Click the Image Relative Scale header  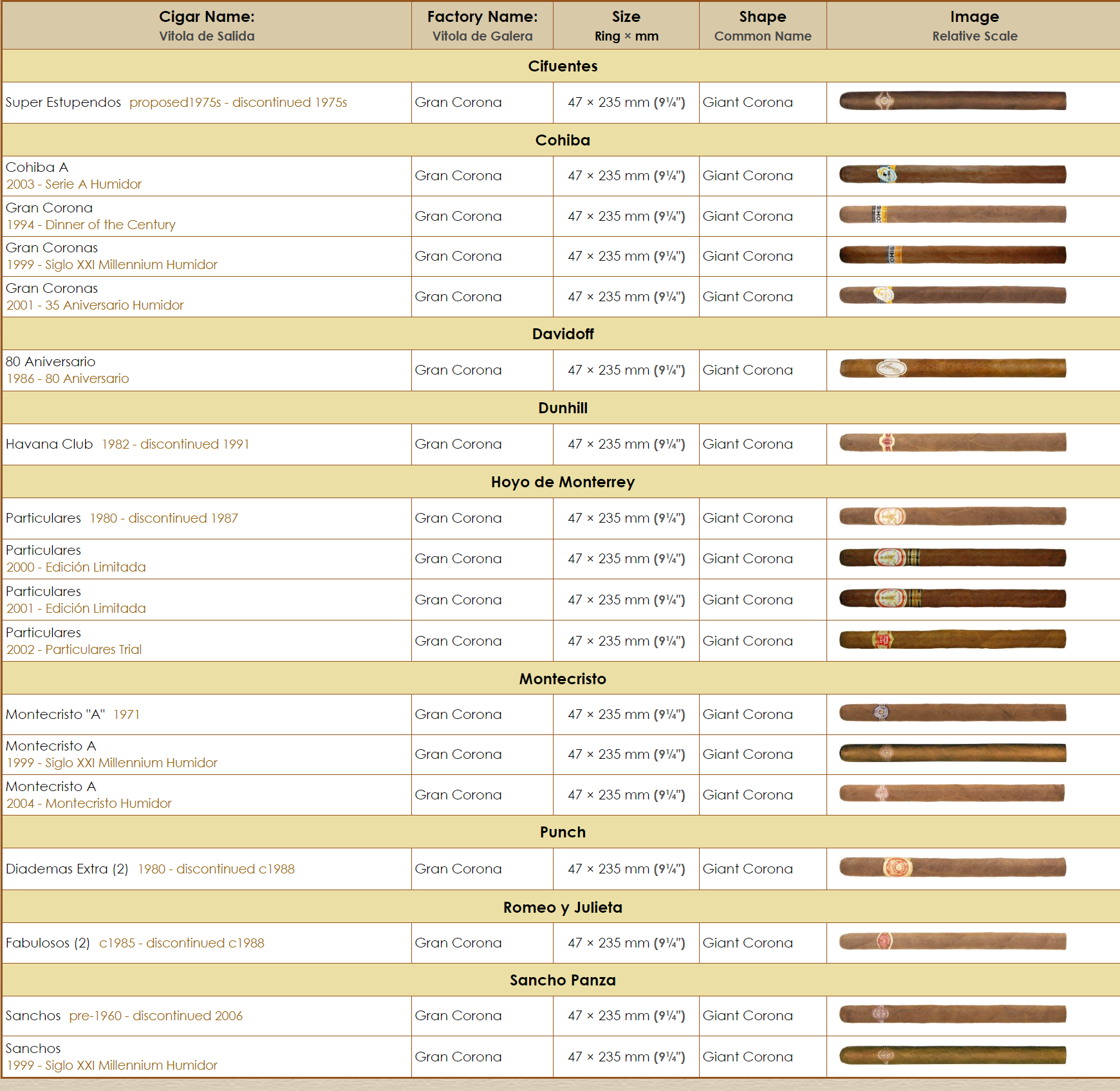click(x=975, y=26)
